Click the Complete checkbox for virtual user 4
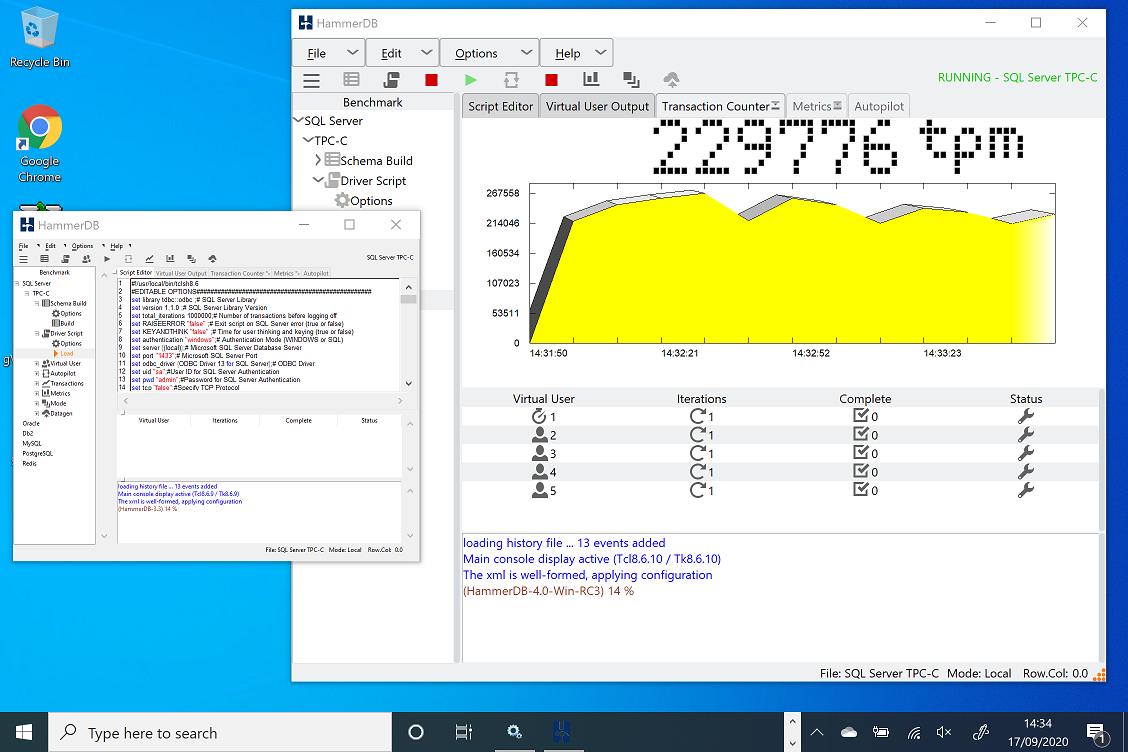Viewport: 1128px width, 752px height. pyautogui.click(x=860, y=472)
